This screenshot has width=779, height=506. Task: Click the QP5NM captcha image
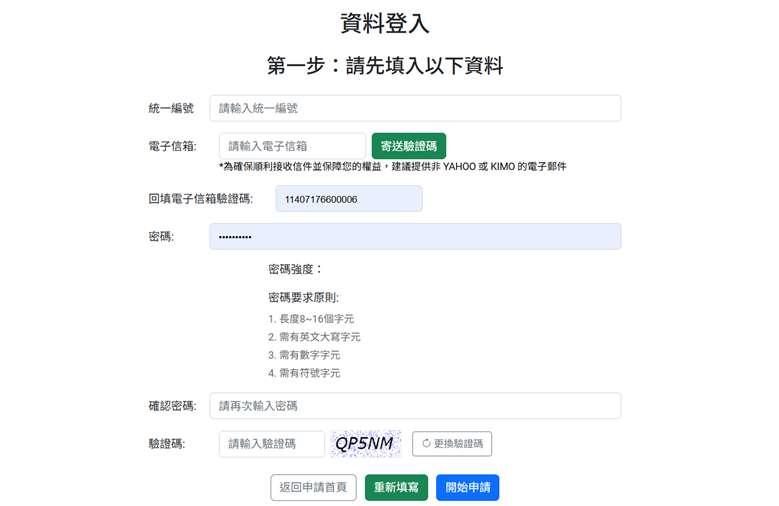coord(366,443)
